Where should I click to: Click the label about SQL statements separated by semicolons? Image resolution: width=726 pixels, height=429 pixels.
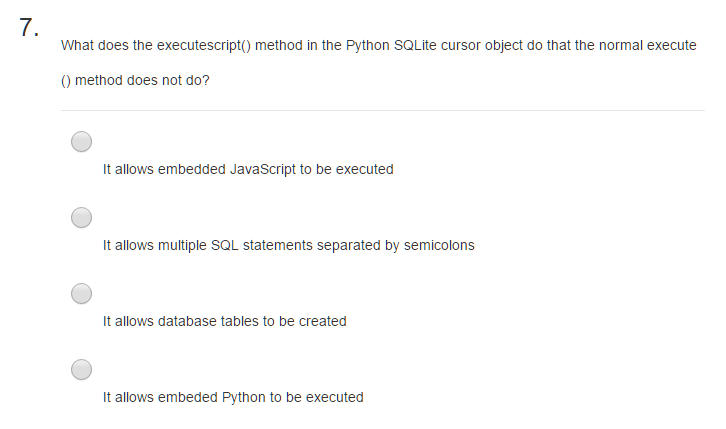[289, 245]
